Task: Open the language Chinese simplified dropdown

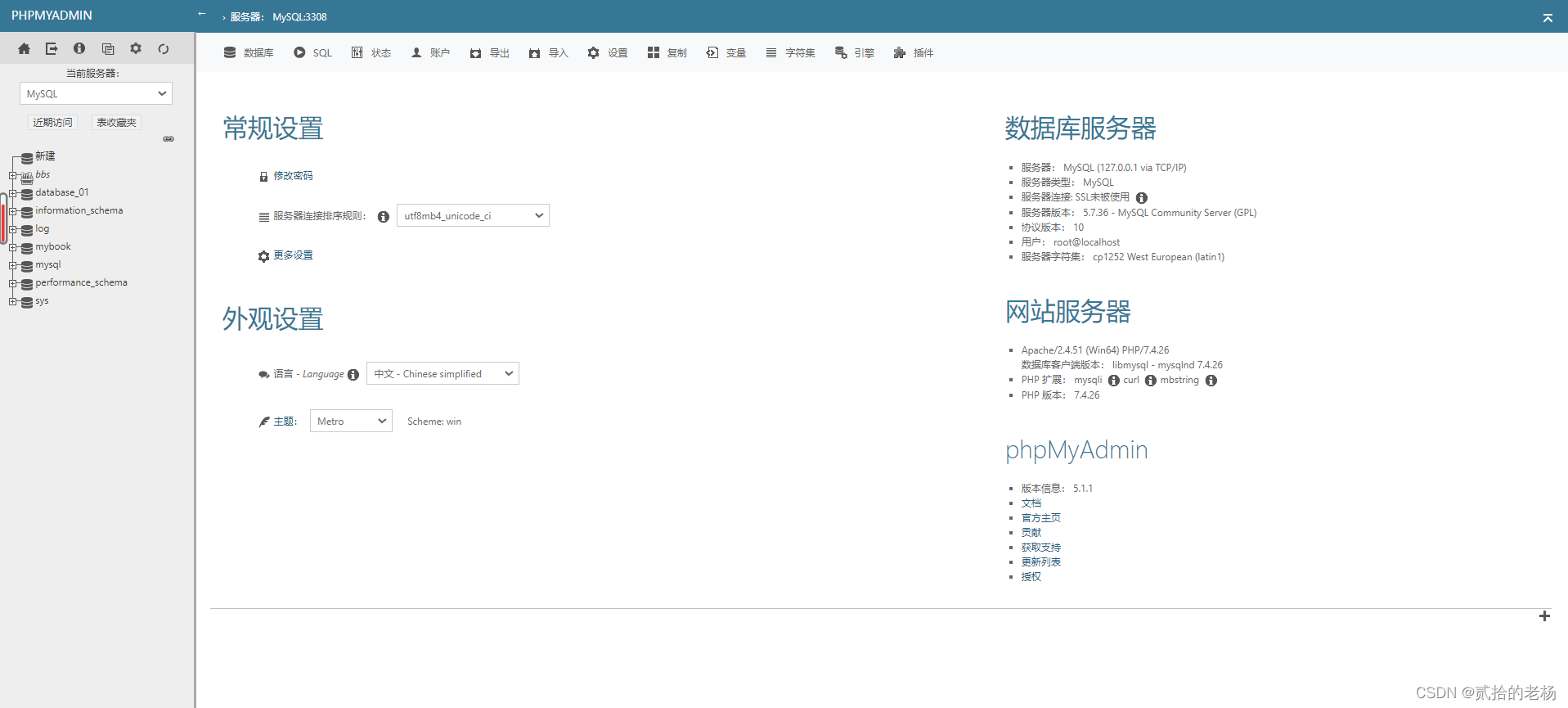Action: [x=443, y=374]
